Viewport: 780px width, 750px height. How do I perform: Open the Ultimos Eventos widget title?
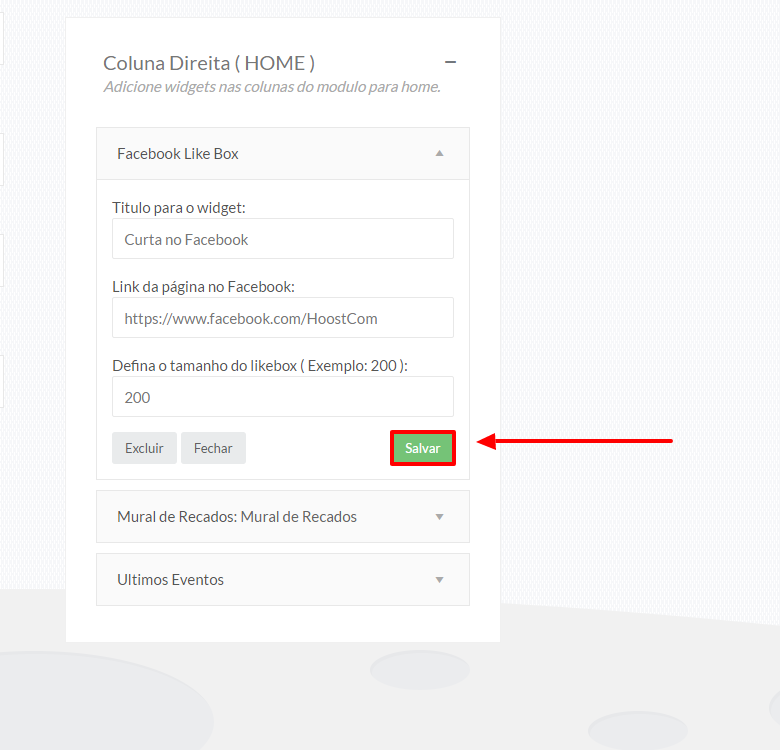[x=170, y=580]
